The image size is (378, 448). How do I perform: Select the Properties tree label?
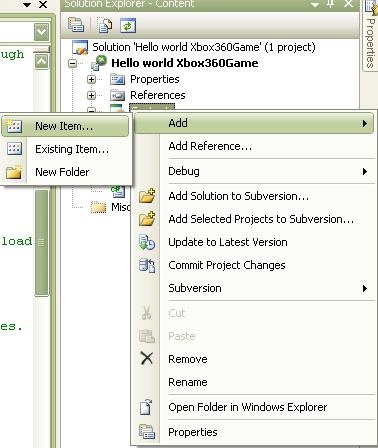(x=155, y=79)
